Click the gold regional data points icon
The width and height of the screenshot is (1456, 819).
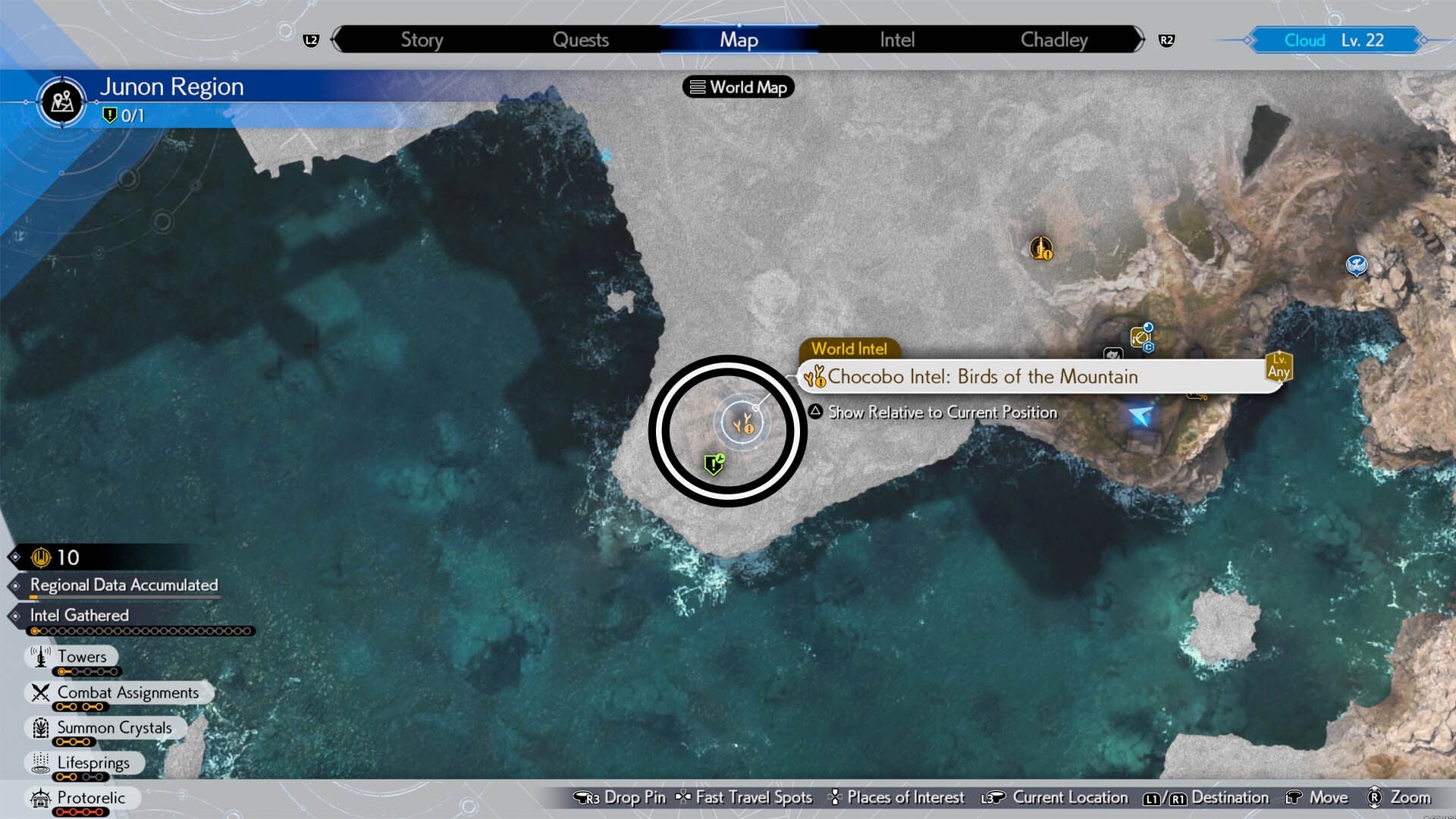pyautogui.click(x=41, y=558)
